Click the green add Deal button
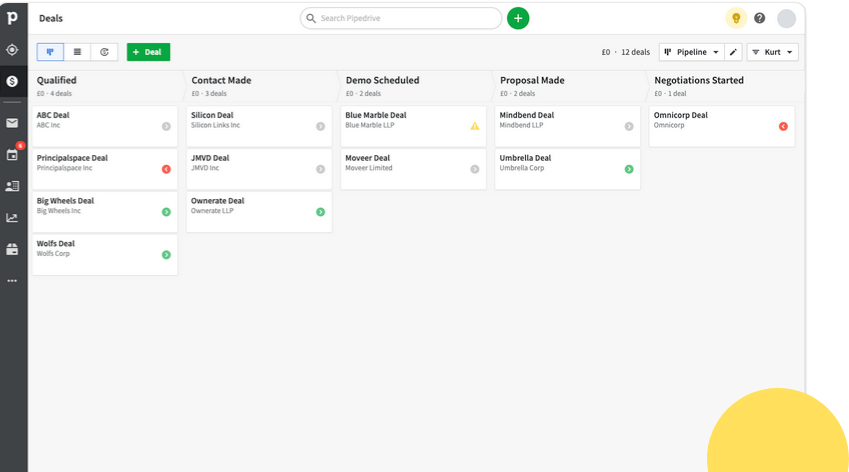This screenshot has width=849, height=472. coord(148,52)
